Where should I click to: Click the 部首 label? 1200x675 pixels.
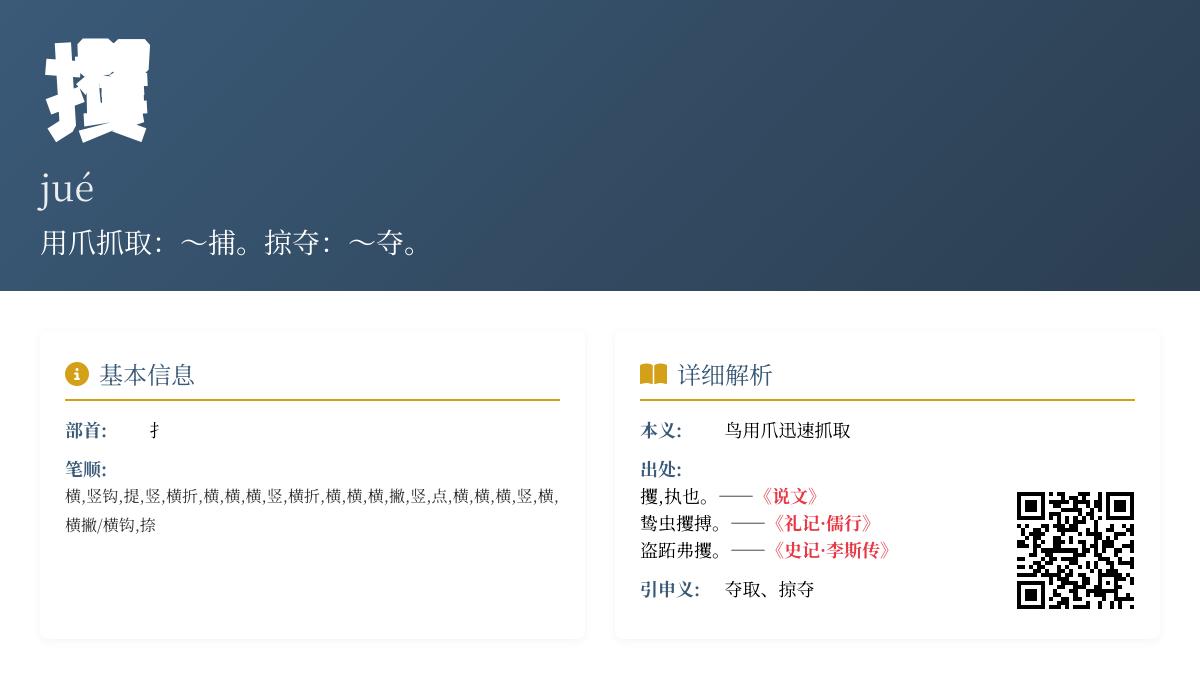click(x=86, y=431)
